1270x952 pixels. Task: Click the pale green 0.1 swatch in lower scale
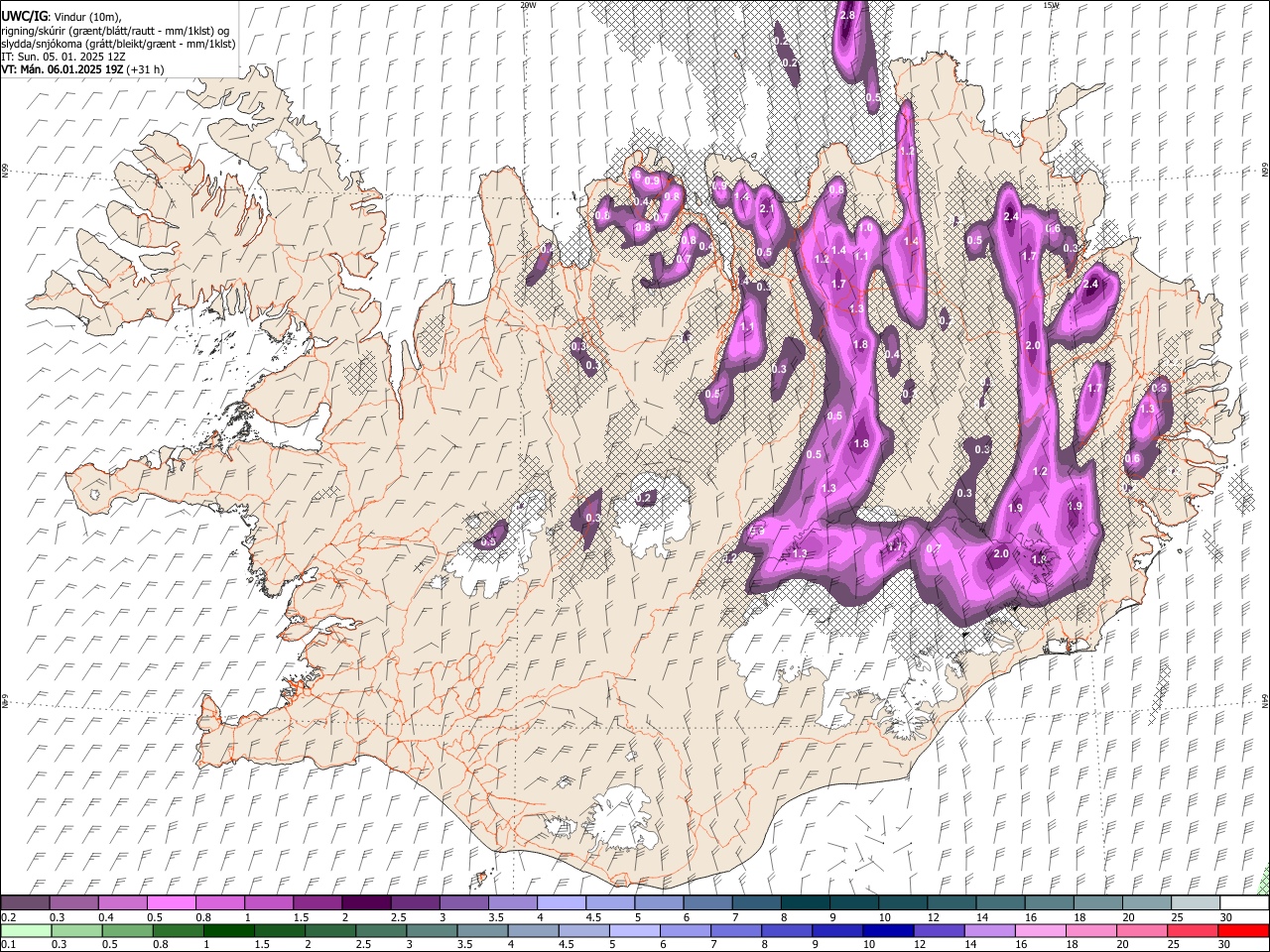click(x=25, y=931)
